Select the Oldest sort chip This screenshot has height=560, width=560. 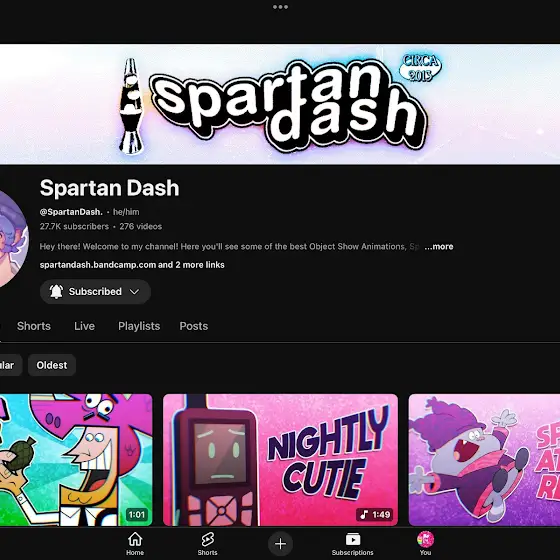coord(52,365)
